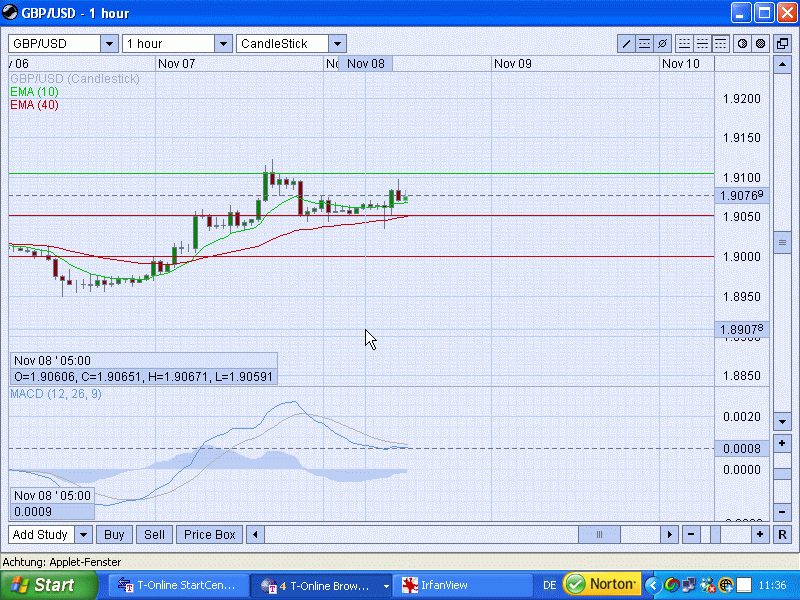Click the Buy button
Image resolution: width=800 pixels, height=600 pixels.
click(114, 535)
